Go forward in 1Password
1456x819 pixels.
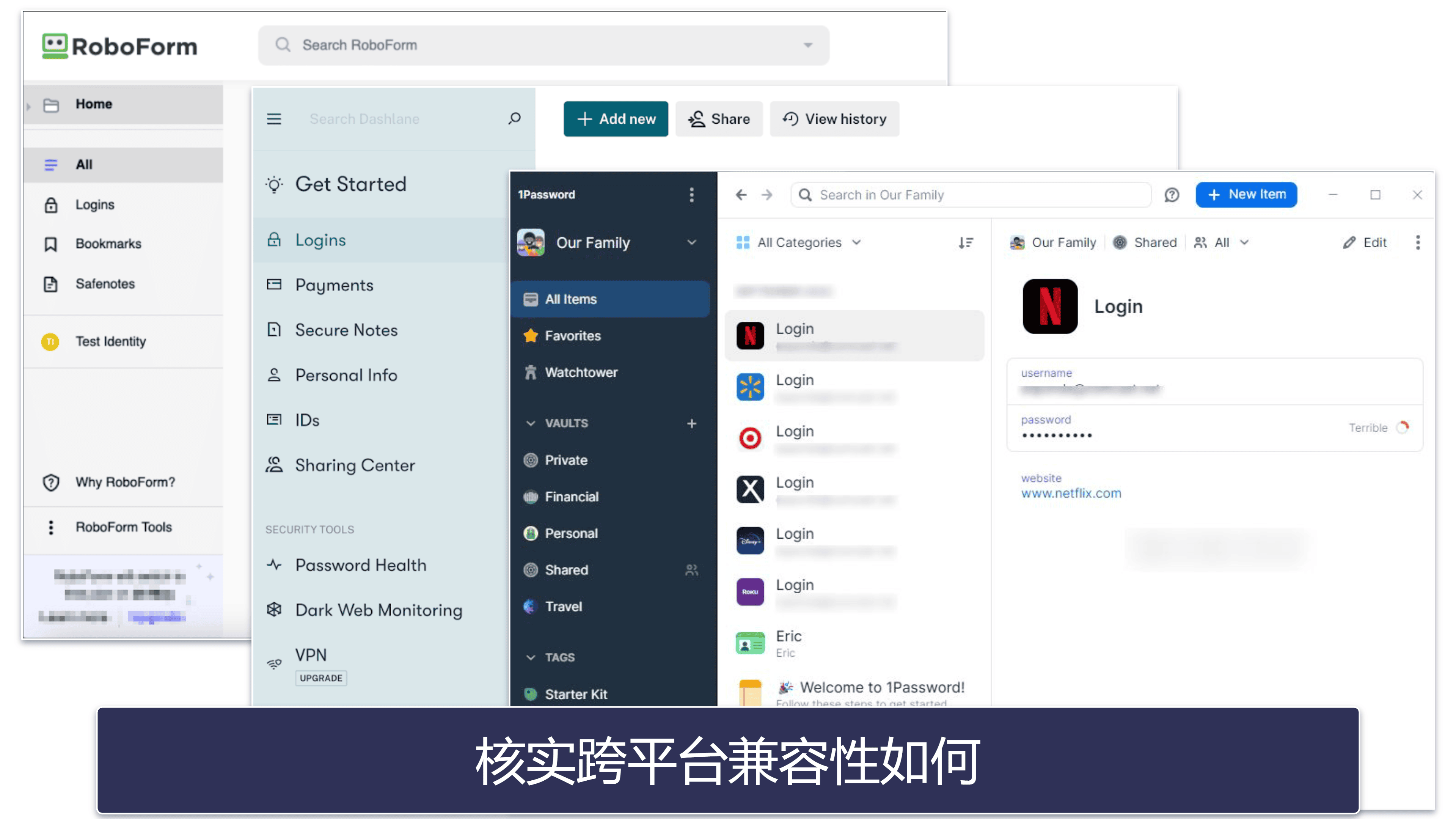point(766,195)
